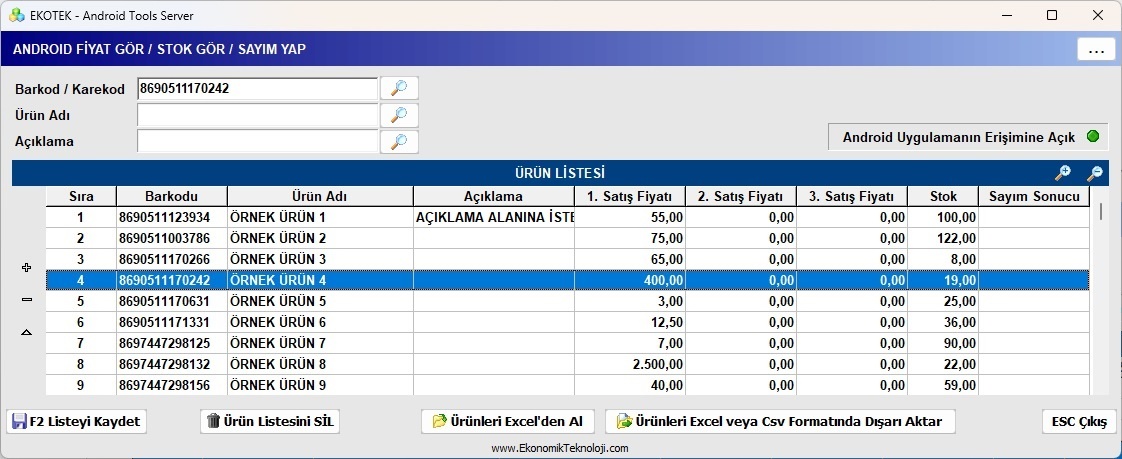Screen dimensions: 1122x459
Task: Zoom in on the product list
Action: (x=1063, y=173)
